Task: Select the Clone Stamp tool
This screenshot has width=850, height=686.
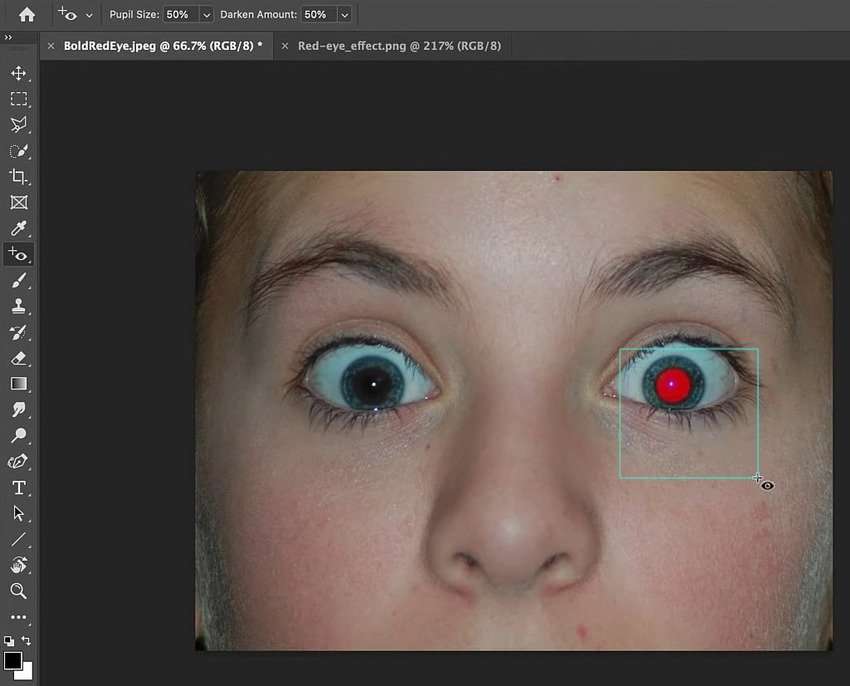Action: pos(19,306)
